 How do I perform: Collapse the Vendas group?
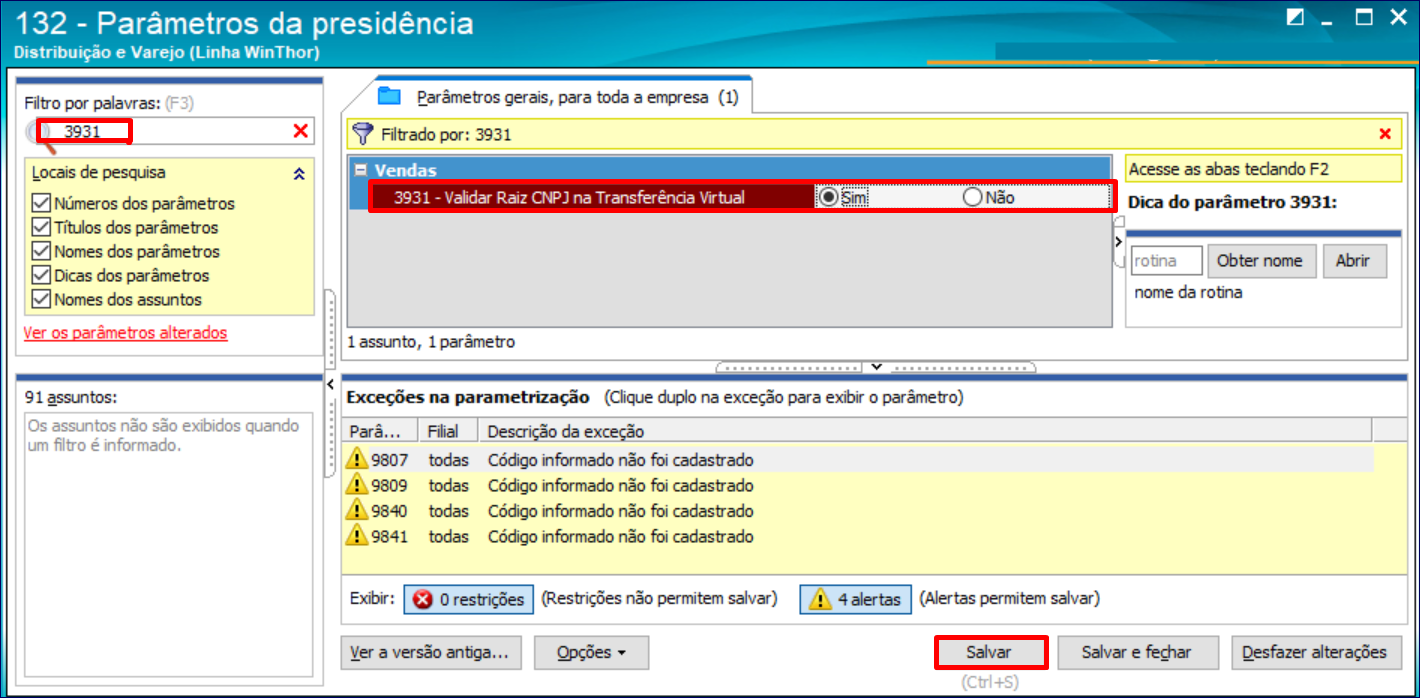click(x=360, y=171)
